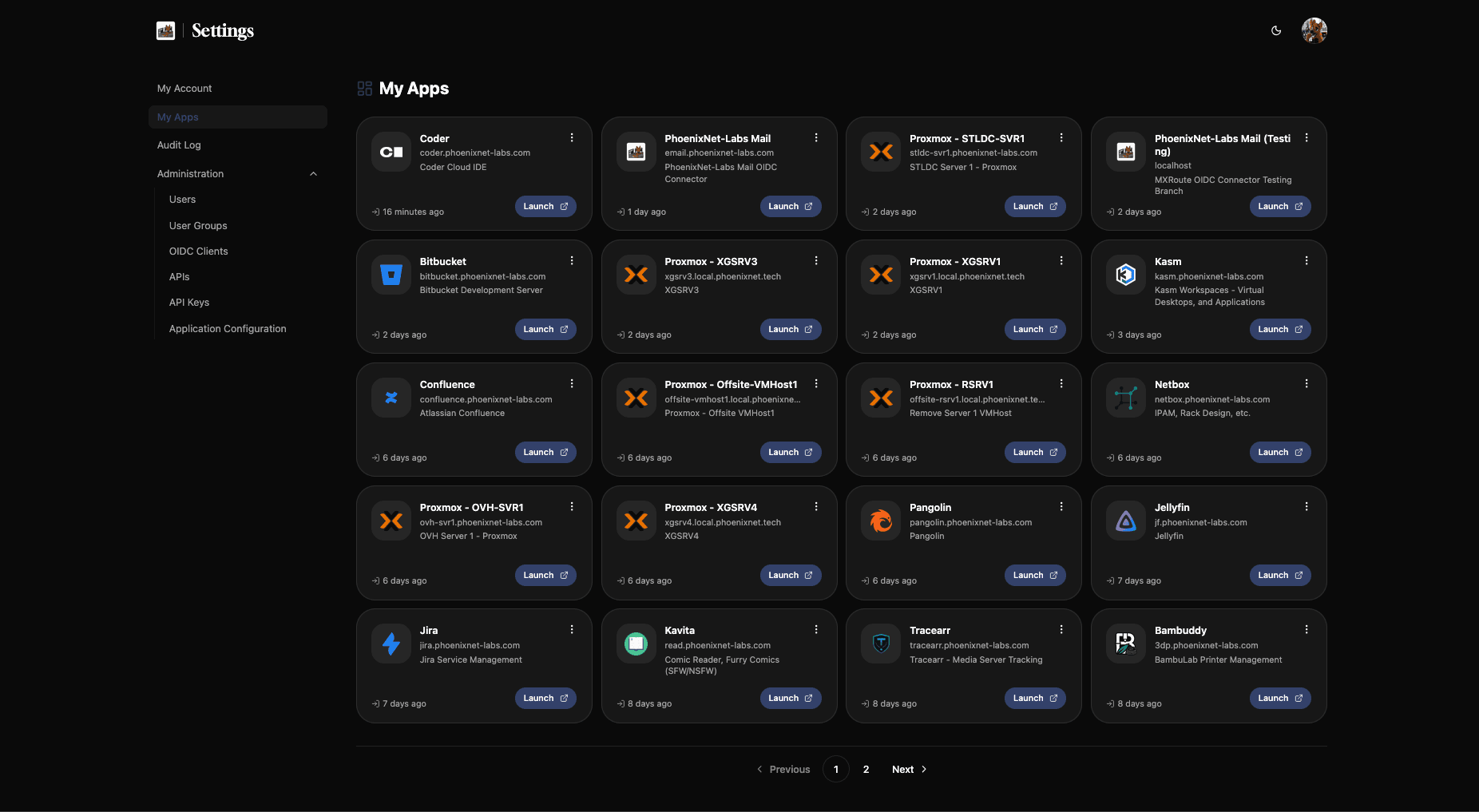1479x812 pixels.
Task: Launch the Bambuddy app
Action: (1280, 698)
